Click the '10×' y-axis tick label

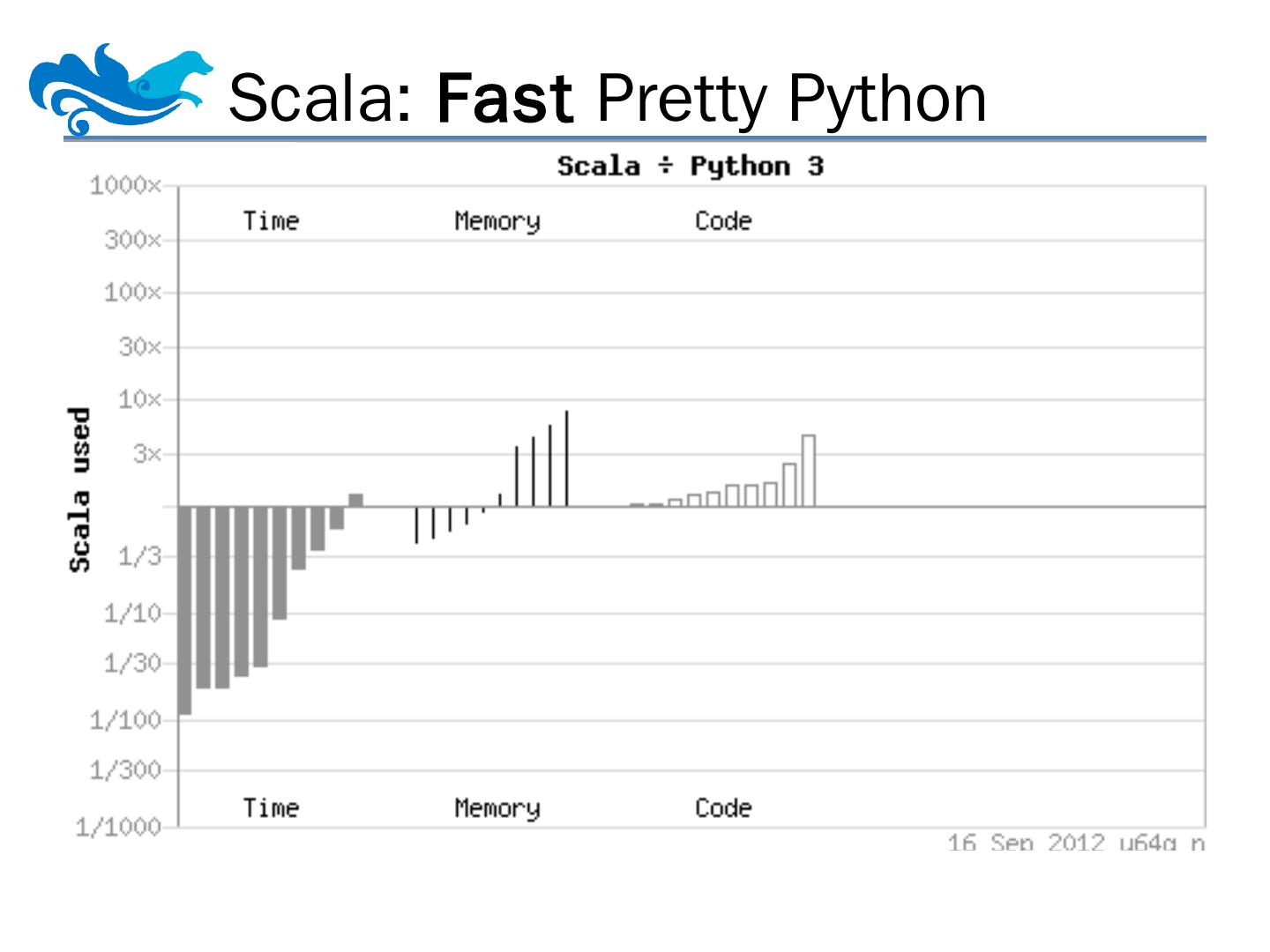point(139,400)
